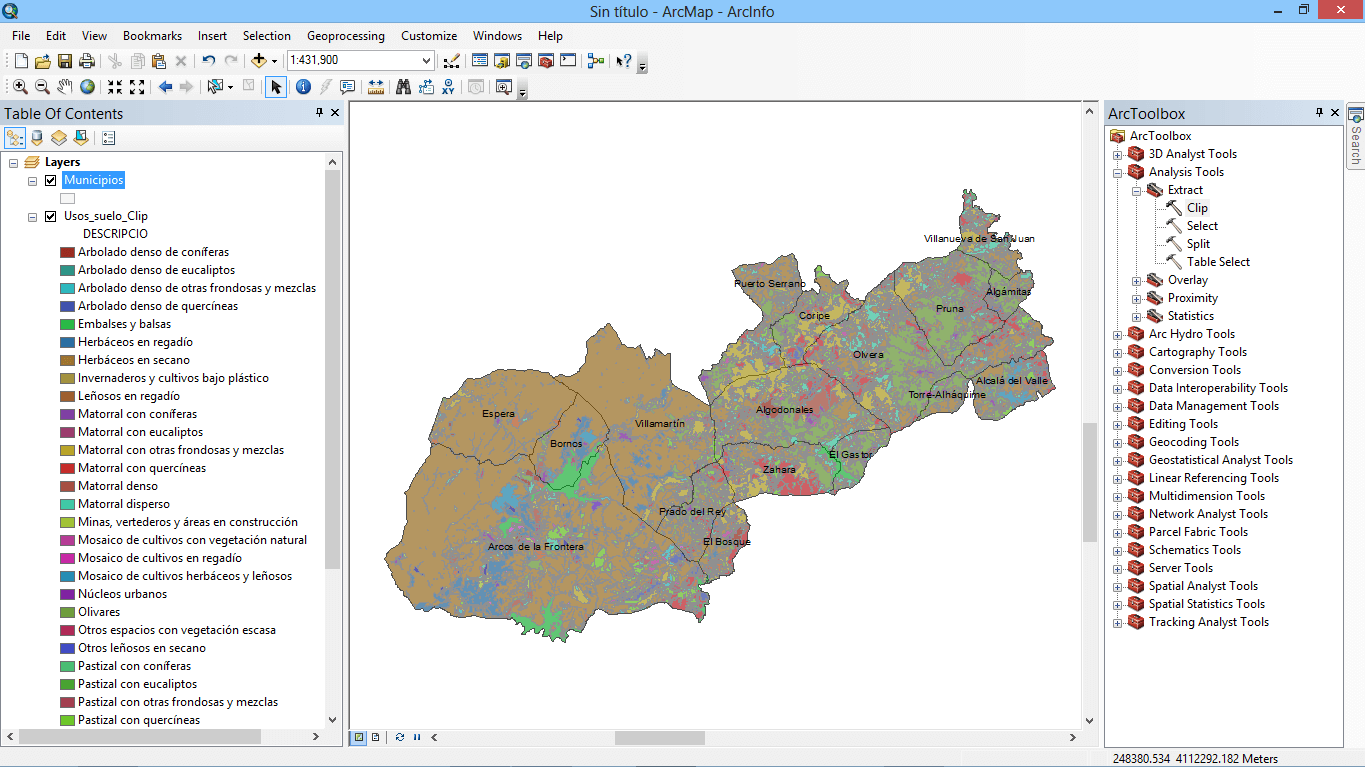Click the Search side tab

tap(1355, 138)
